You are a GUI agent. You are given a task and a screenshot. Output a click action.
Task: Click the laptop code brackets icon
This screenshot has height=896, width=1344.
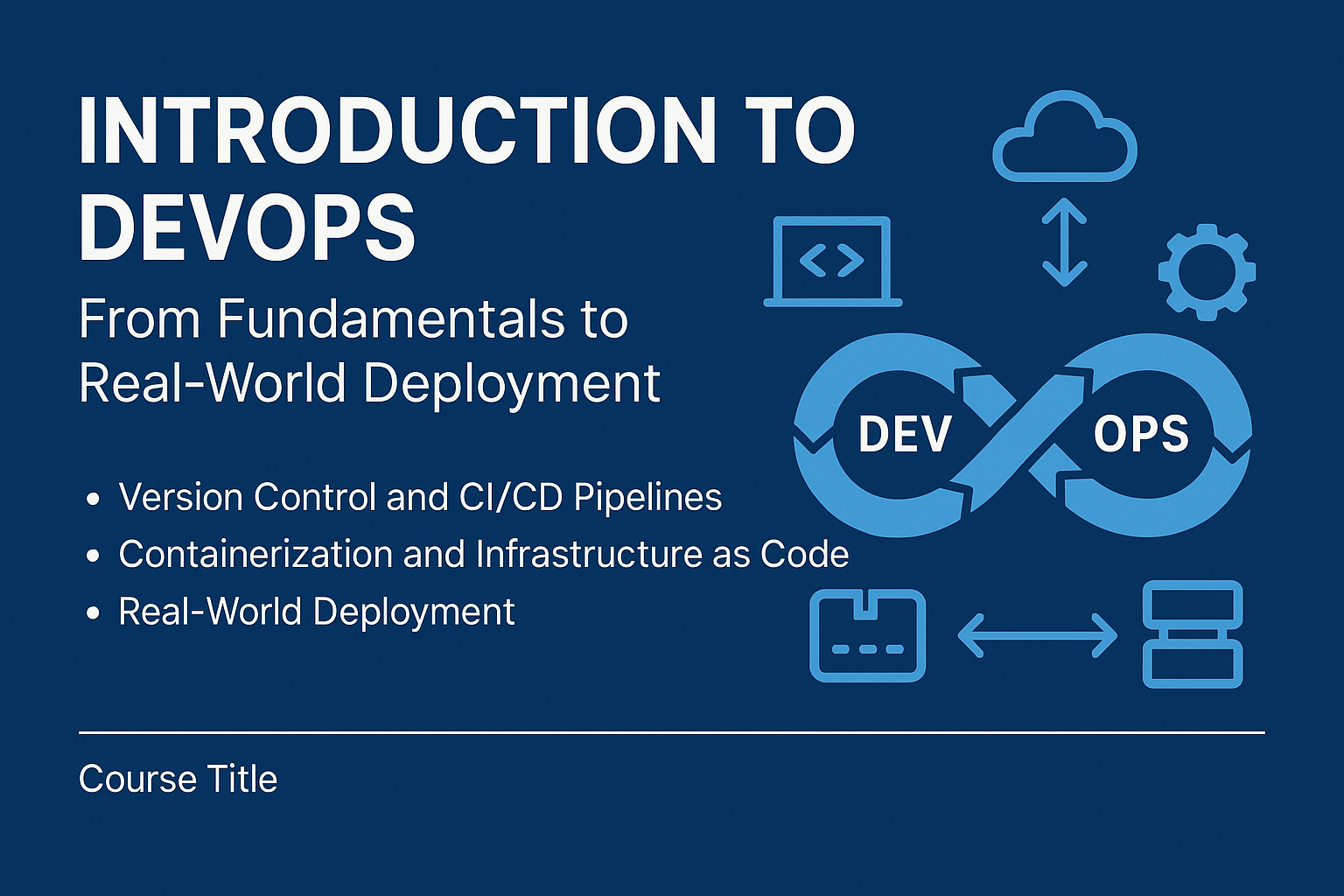(x=833, y=262)
